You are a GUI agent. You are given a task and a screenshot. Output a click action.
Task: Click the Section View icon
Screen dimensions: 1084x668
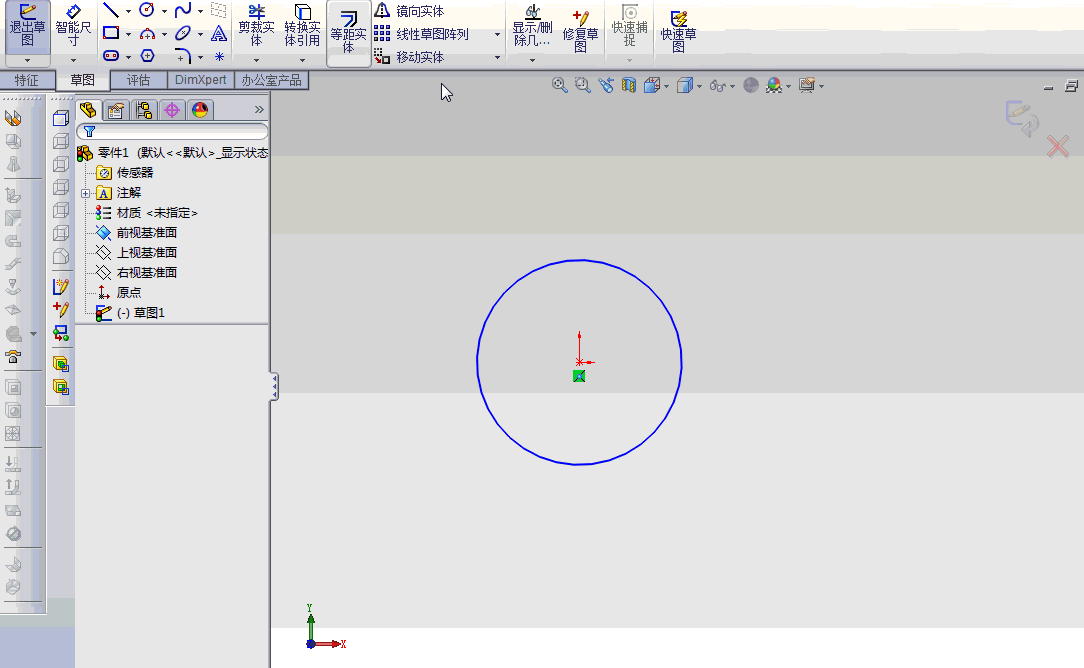pyautogui.click(x=628, y=85)
